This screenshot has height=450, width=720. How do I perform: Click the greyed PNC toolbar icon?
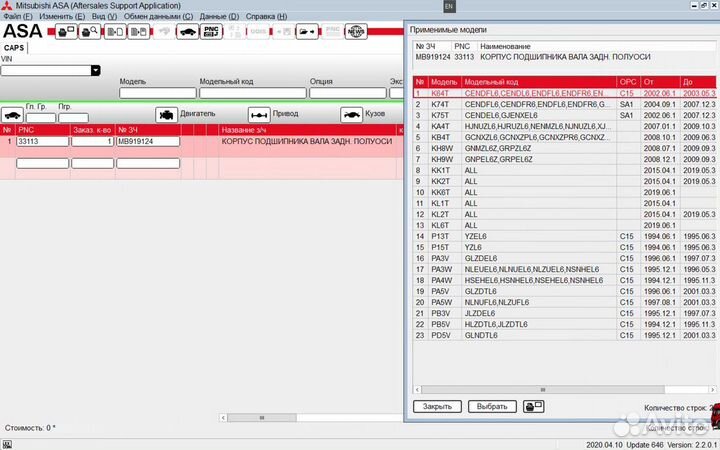pos(332,32)
